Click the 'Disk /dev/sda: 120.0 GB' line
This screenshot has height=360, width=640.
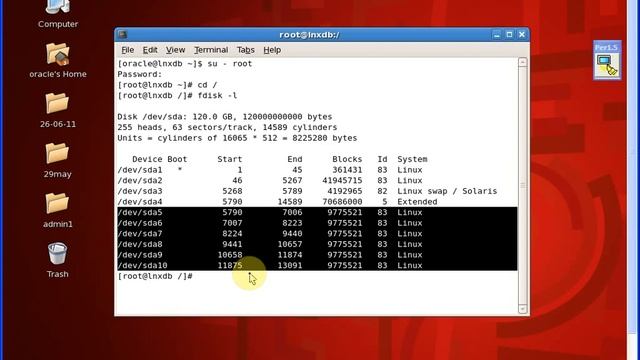coord(224,117)
